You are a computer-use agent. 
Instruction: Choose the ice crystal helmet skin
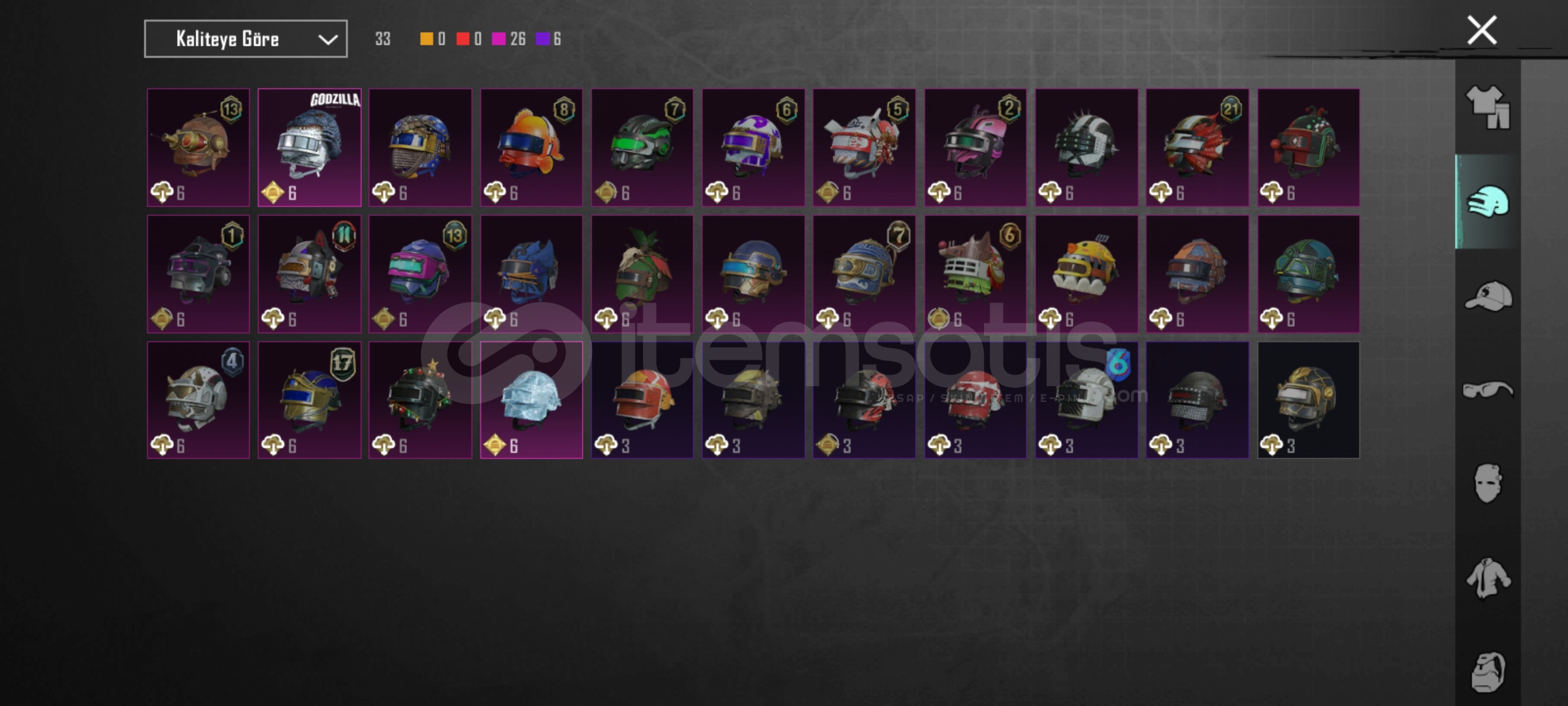(x=531, y=400)
